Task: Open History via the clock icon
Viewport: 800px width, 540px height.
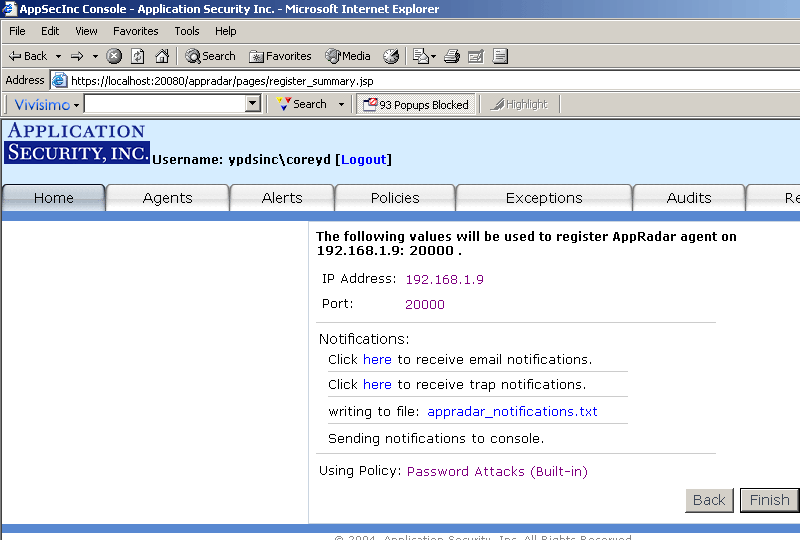Action: [x=391, y=56]
